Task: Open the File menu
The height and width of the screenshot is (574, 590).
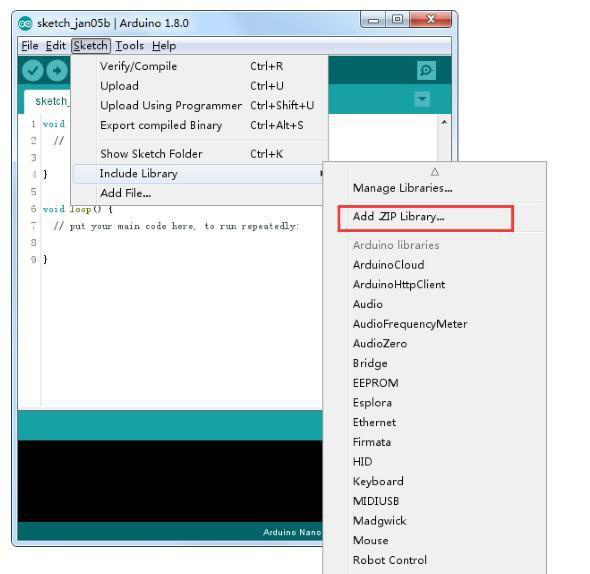Action: coord(30,46)
